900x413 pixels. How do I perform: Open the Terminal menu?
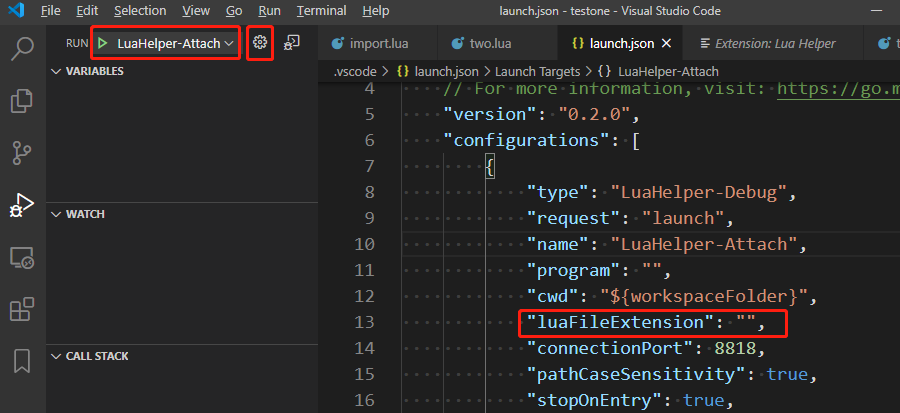click(x=321, y=10)
